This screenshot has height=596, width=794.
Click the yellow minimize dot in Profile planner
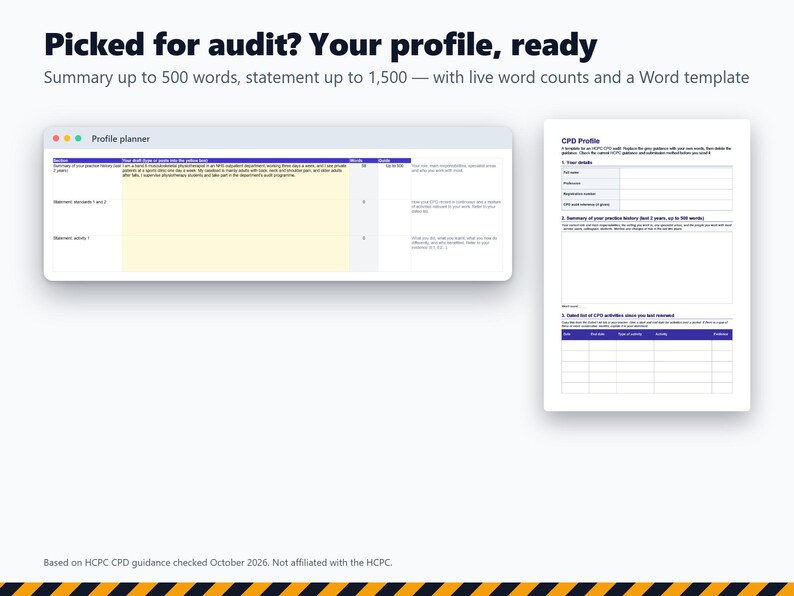pyautogui.click(x=67, y=138)
